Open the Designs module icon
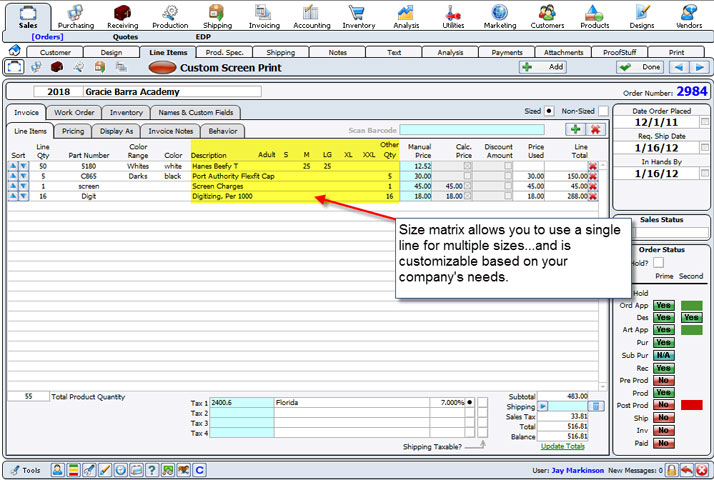714x480 pixels. pyautogui.click(x=642, y=17)
